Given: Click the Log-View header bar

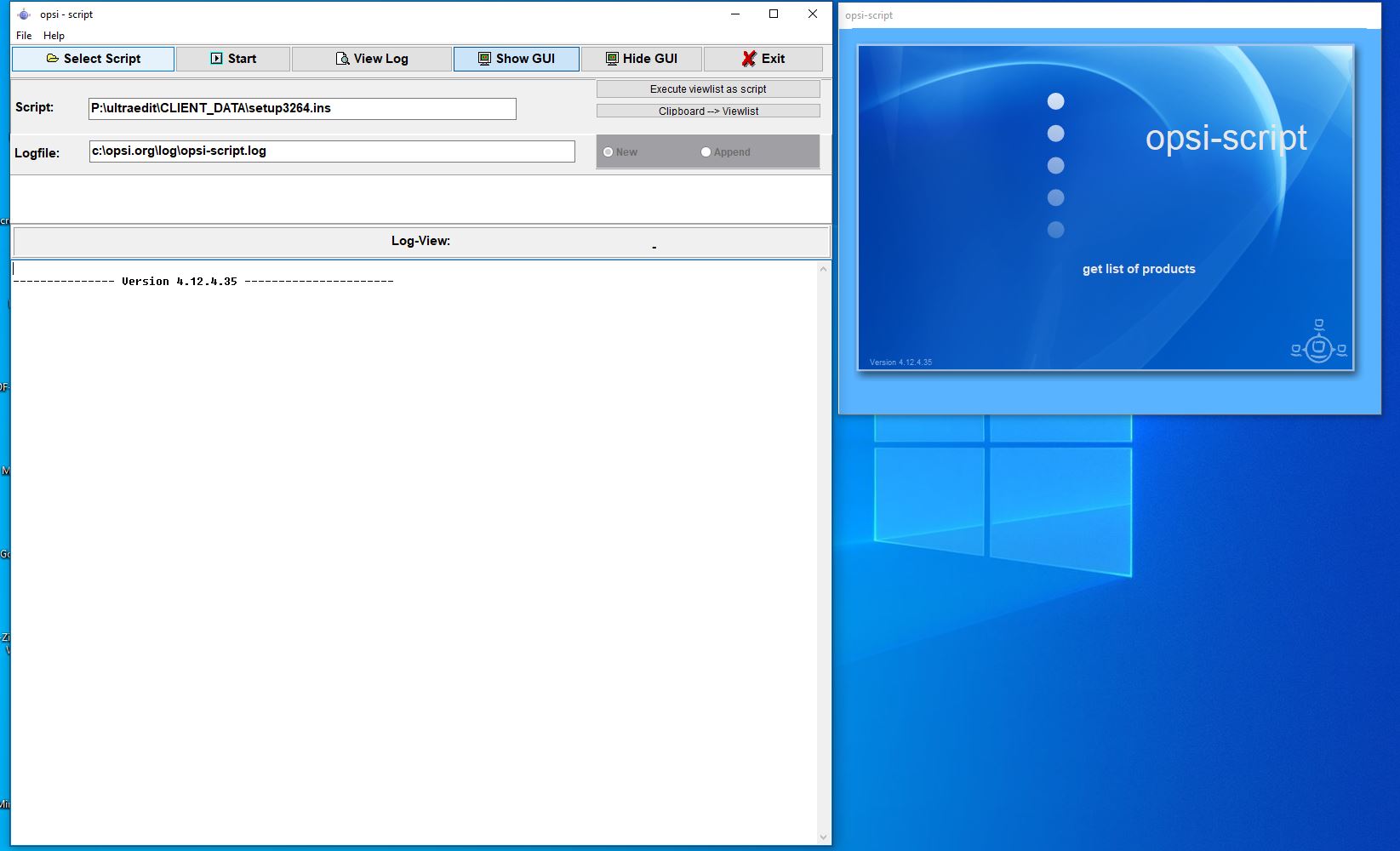Looking at the screenshot, I should (421, 242).
